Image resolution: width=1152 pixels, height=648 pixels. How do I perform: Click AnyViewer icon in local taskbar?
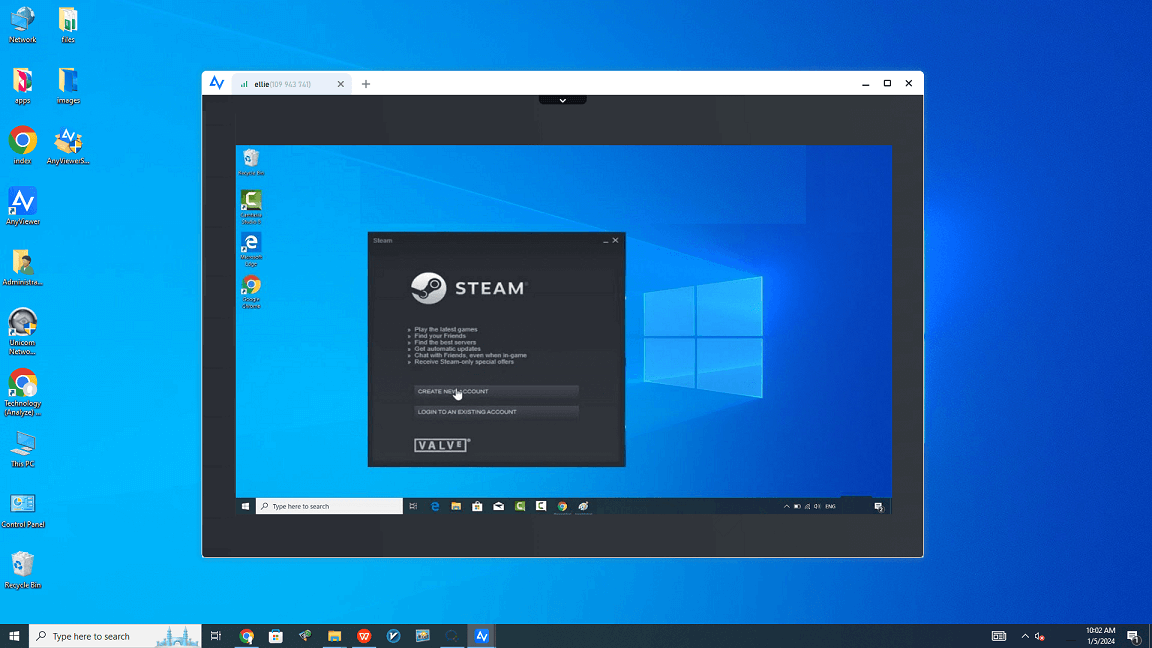point(482,636)
